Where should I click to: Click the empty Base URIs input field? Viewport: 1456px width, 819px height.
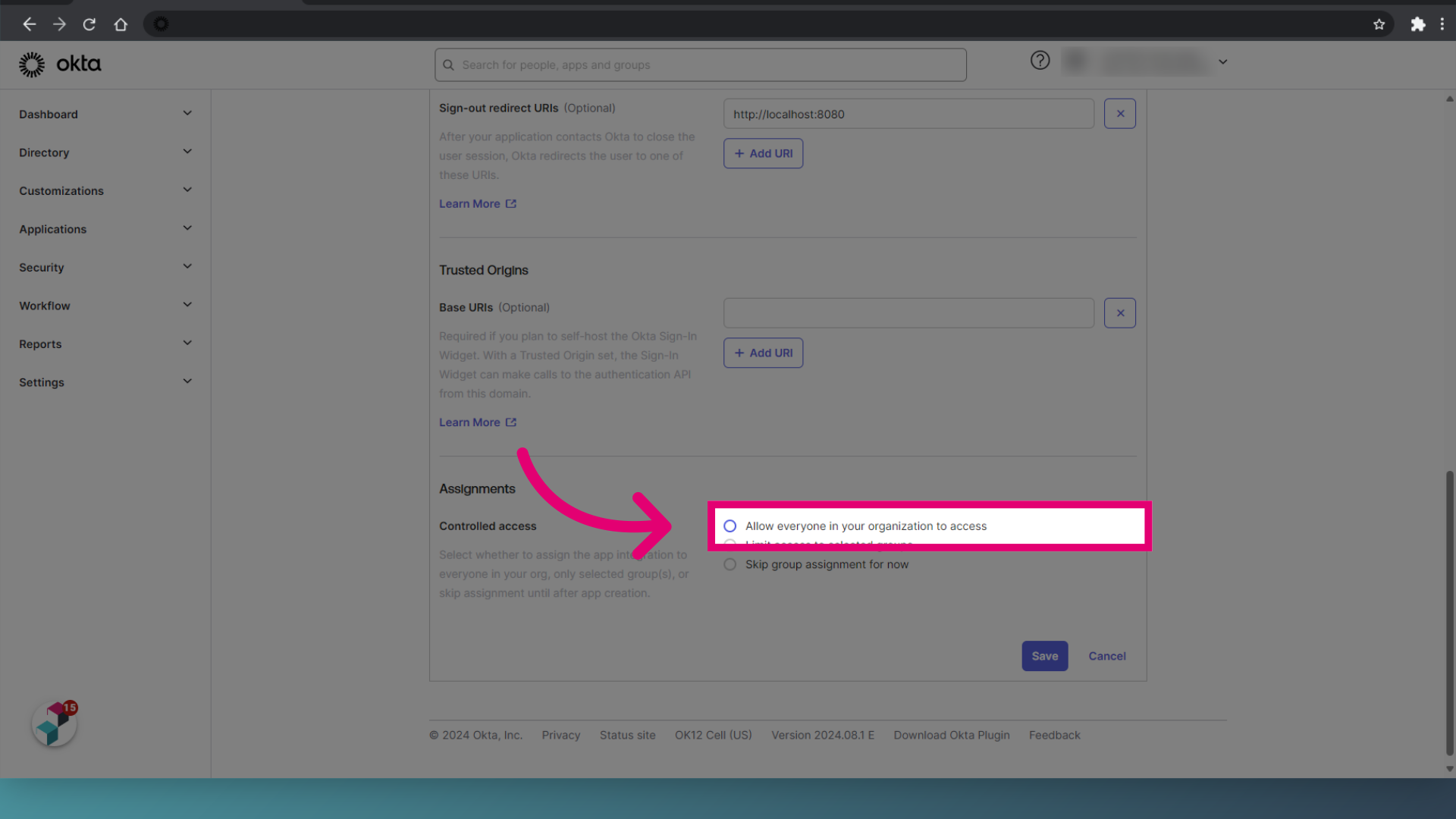(x=908, y=313)
